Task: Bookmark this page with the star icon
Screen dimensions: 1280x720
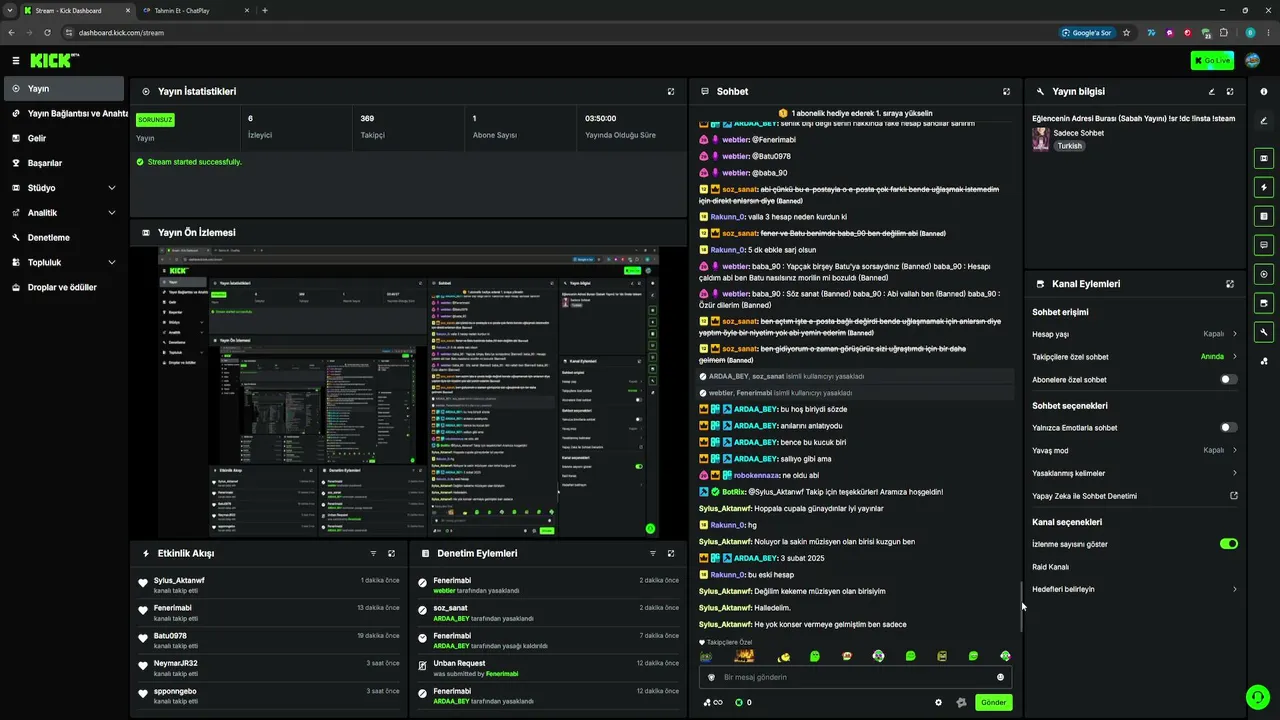Action: (1126, 32)
